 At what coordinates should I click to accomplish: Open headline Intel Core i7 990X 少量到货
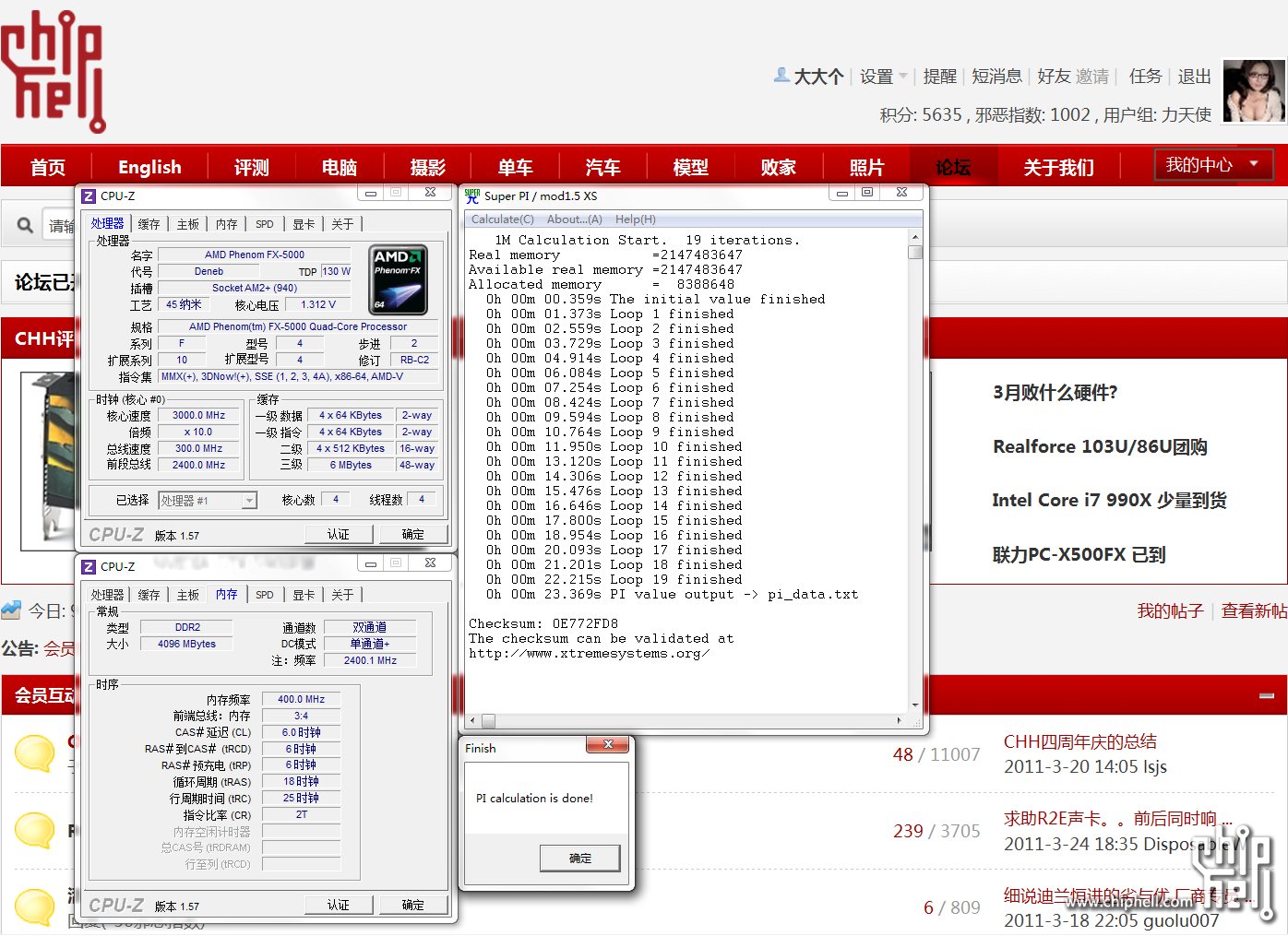click(x=1109, y=501)
